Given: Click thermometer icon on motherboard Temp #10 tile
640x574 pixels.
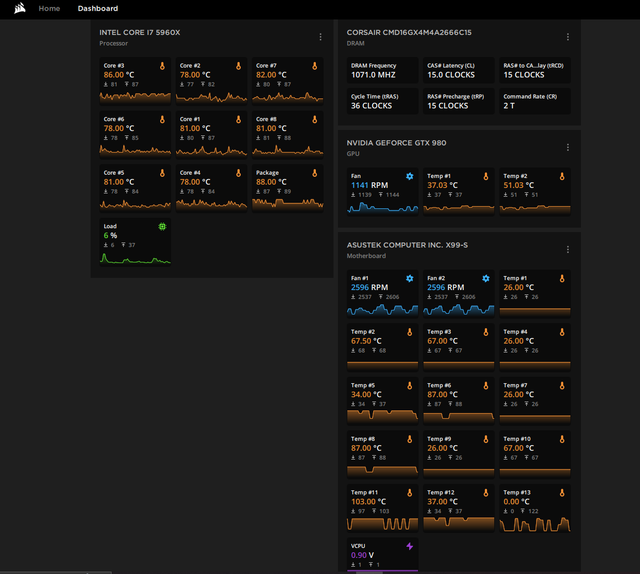Looking at the screenshot, I should pyautogui.click(x=562, y=439).
